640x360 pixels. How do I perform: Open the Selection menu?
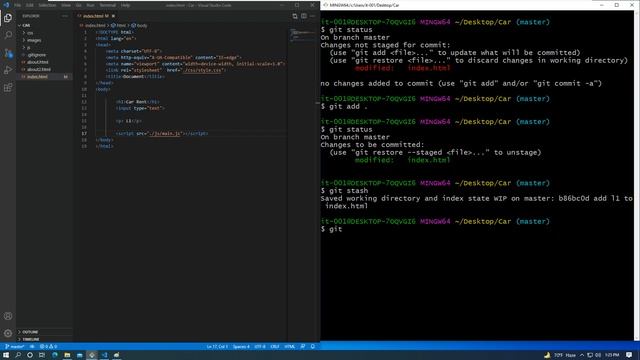tap(47, 5)
